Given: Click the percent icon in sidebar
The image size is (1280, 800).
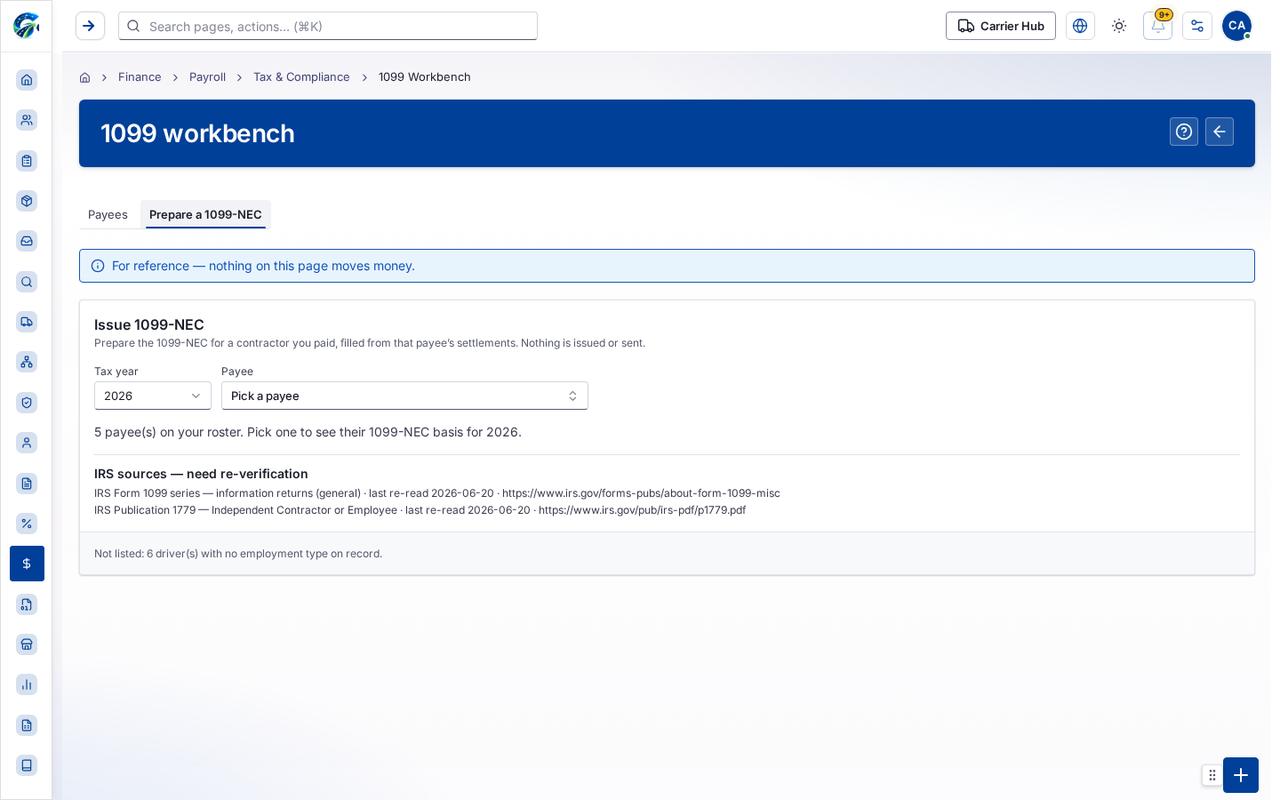Looking at the screenshot, I should pyautogui.click(x=27, y=523).
